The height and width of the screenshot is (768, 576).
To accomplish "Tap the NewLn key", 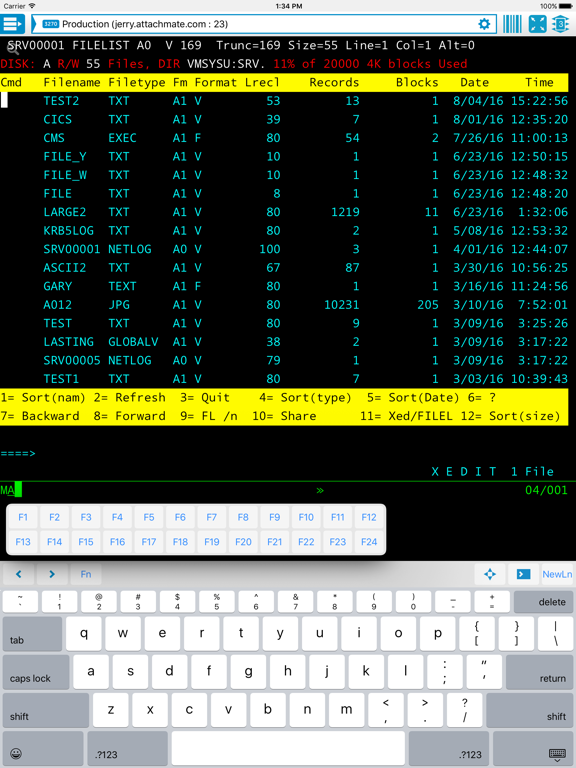I will coord(557,574).
